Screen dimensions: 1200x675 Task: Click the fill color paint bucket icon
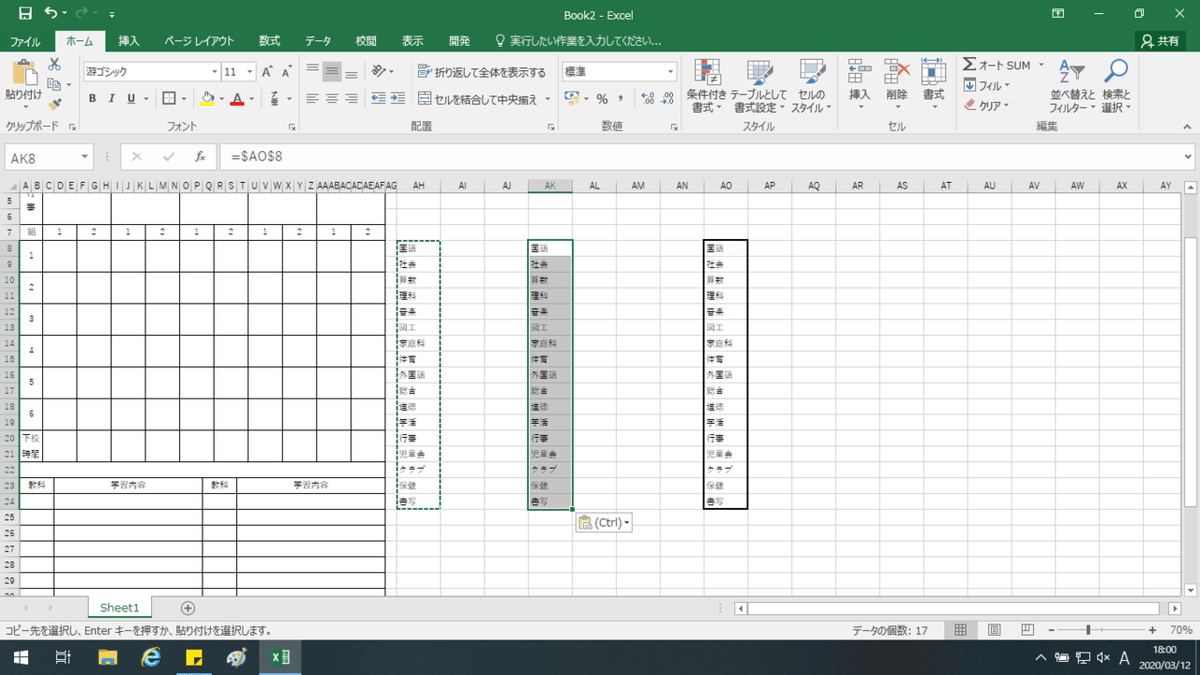click(207, 98)
